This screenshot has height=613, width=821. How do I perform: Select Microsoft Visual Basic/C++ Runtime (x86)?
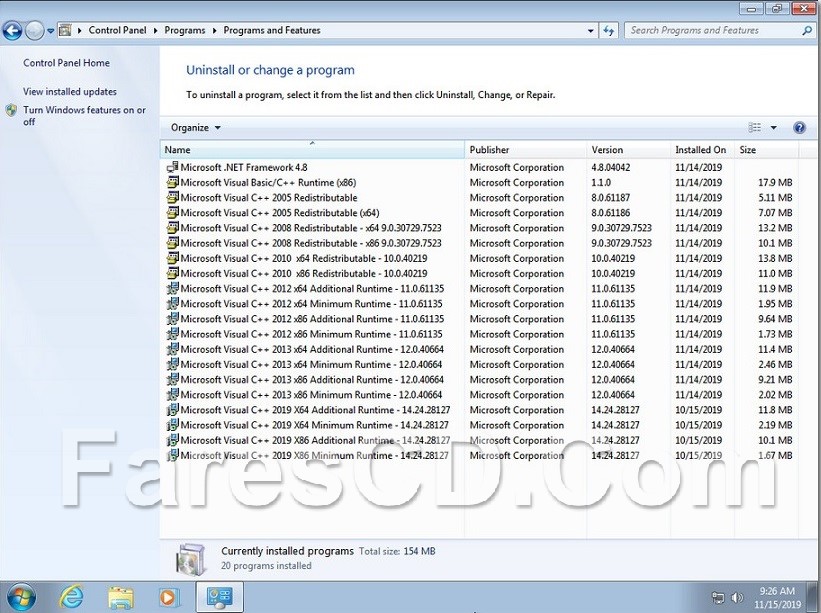pos(479,183)
